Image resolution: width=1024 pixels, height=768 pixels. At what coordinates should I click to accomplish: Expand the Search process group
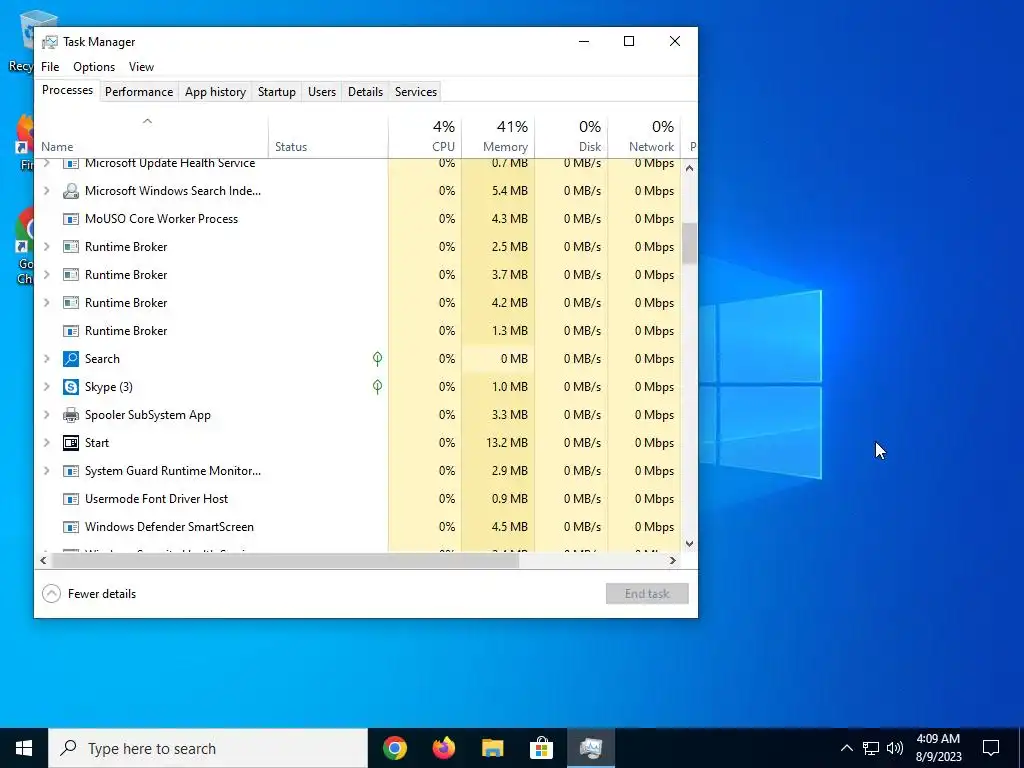[x=46, y=359]
